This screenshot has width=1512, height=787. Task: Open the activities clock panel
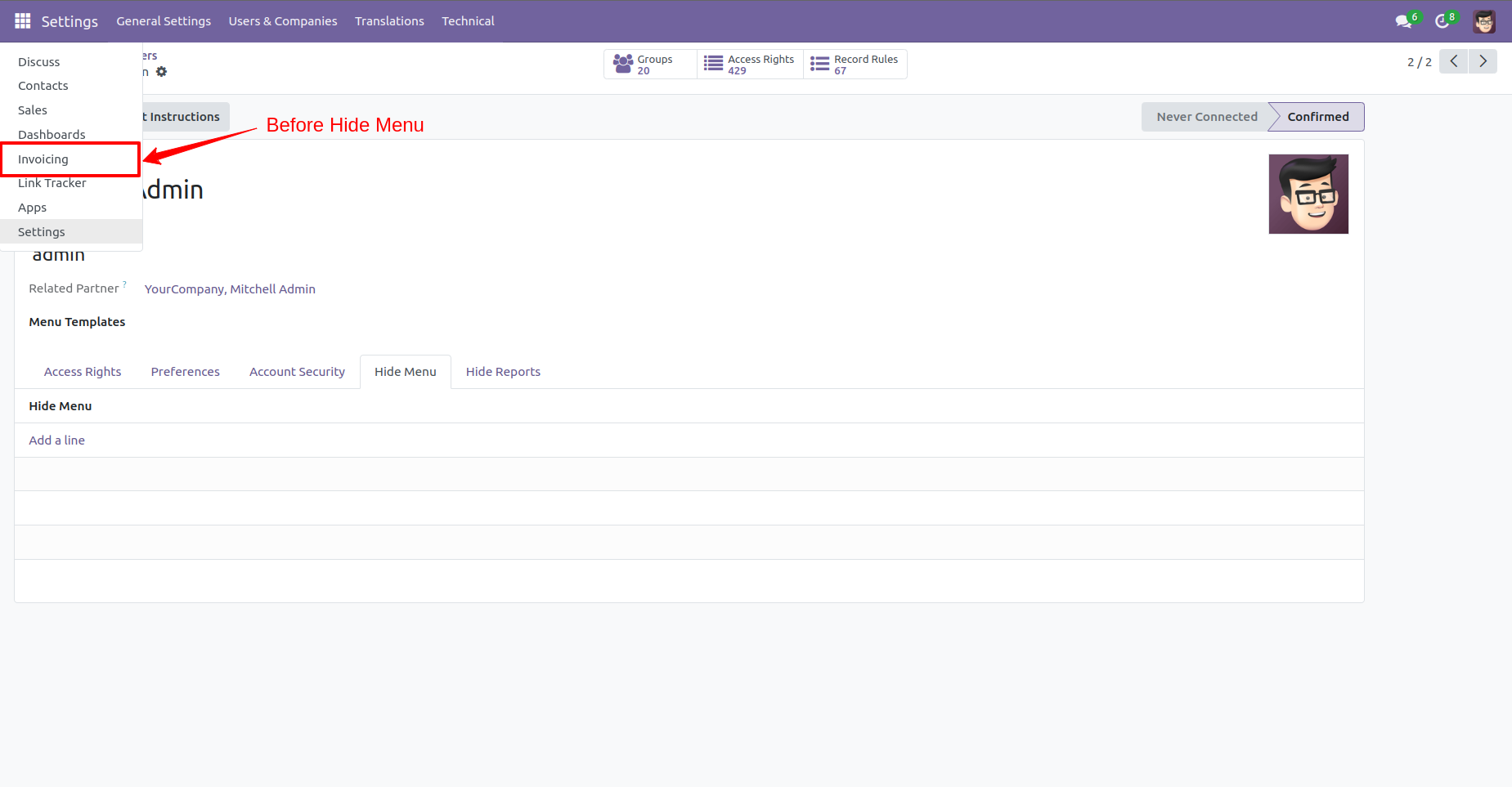pos(1442,20)
